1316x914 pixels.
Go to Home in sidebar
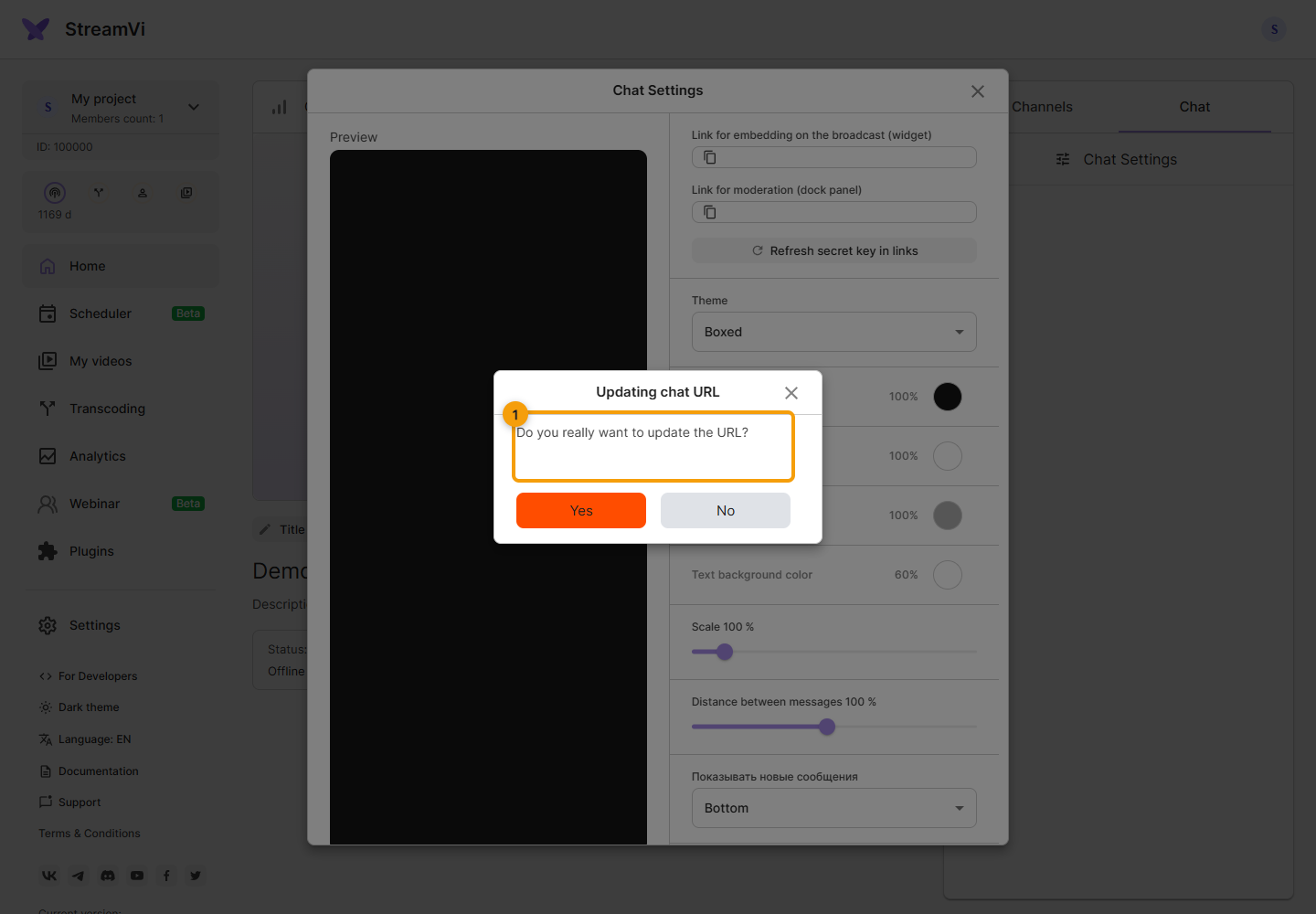(x=121, y=266)
